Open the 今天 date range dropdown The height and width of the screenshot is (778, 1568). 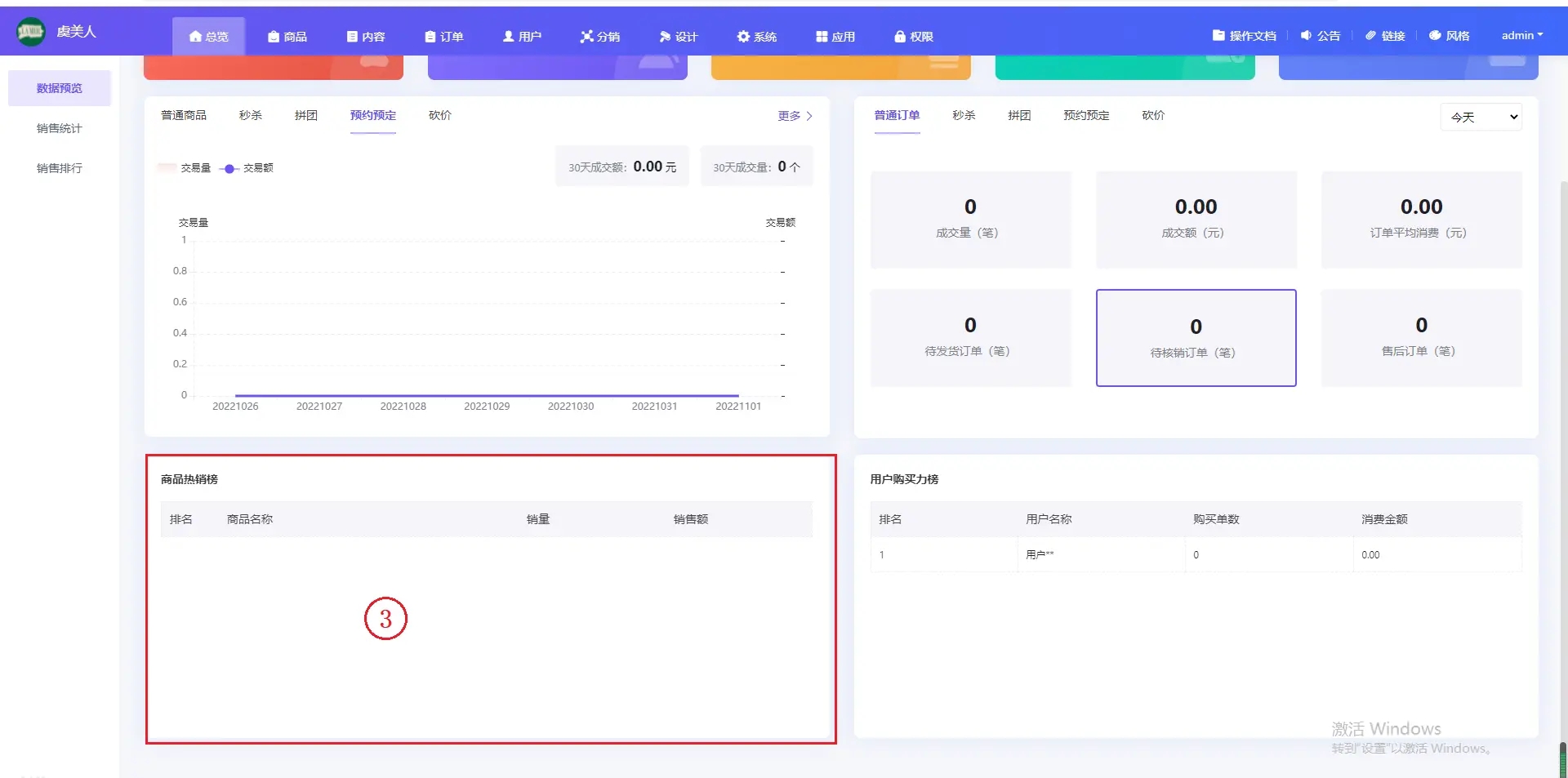pos(1481,118)
